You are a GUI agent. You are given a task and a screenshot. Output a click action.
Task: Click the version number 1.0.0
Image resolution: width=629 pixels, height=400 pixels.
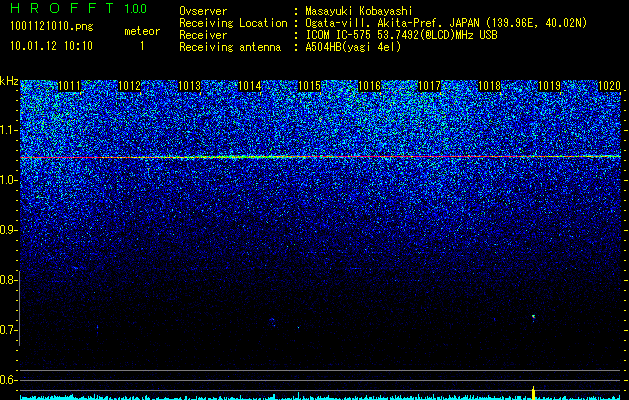point(136,8)
